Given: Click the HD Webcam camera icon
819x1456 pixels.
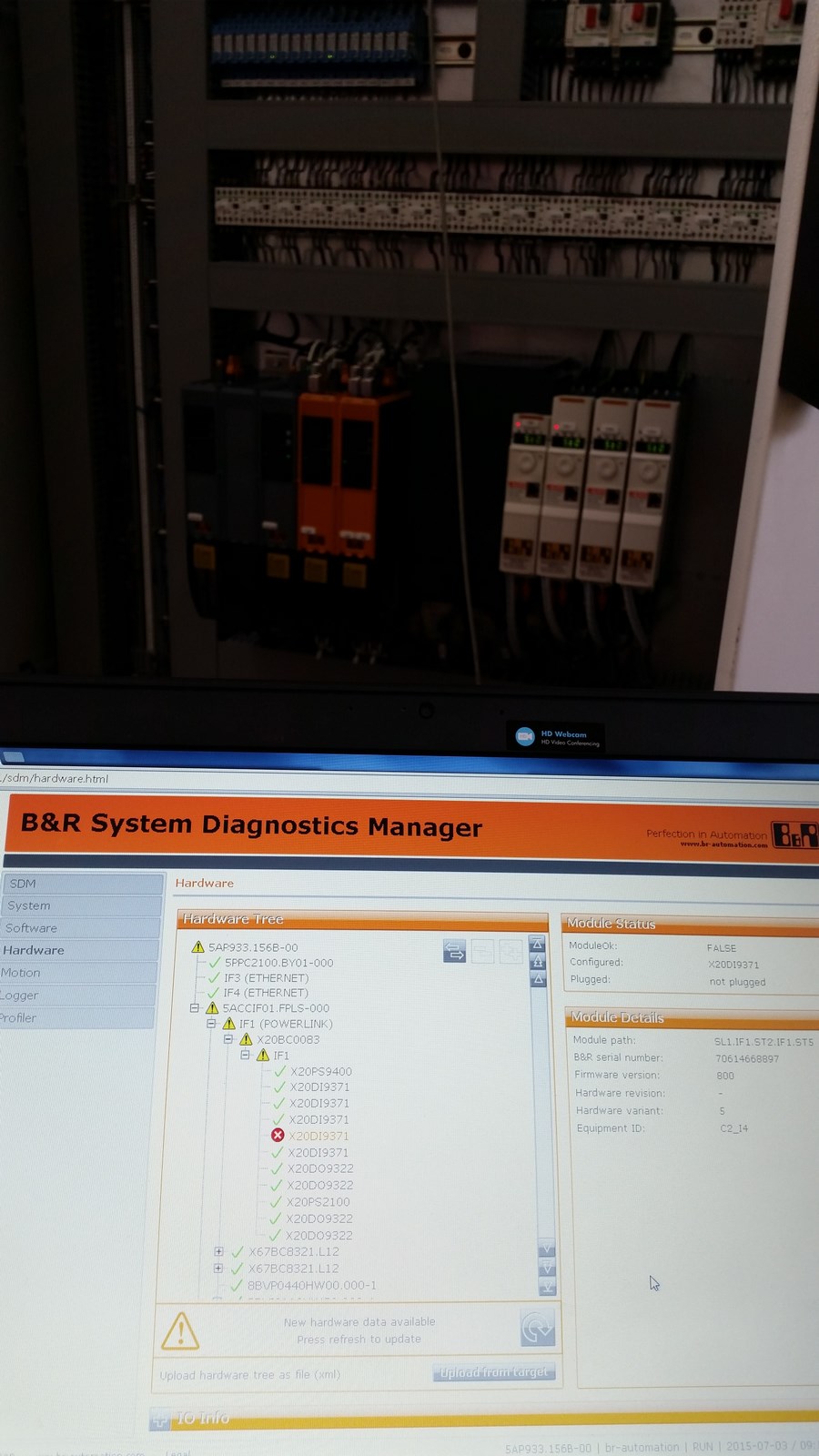Looking at the screenshot, I should click(525, 736).
